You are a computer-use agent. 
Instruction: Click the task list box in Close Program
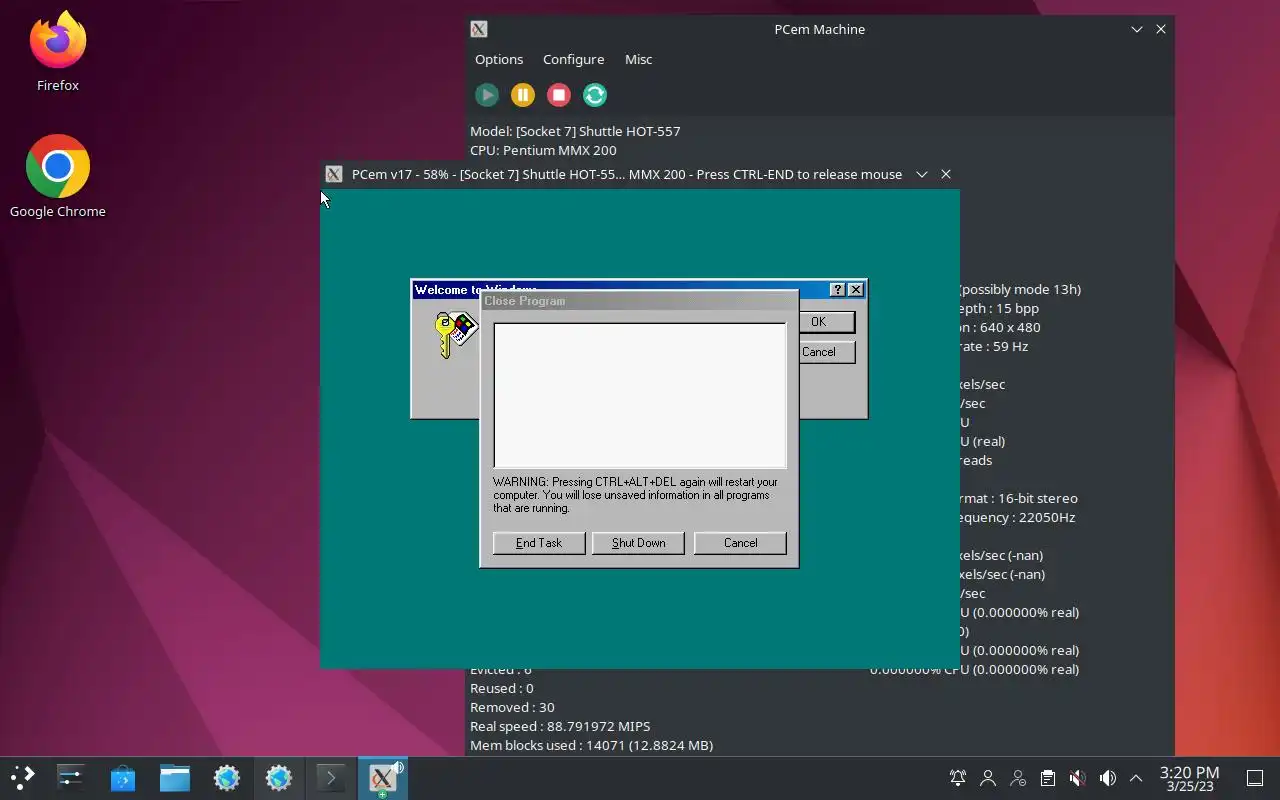640,395
